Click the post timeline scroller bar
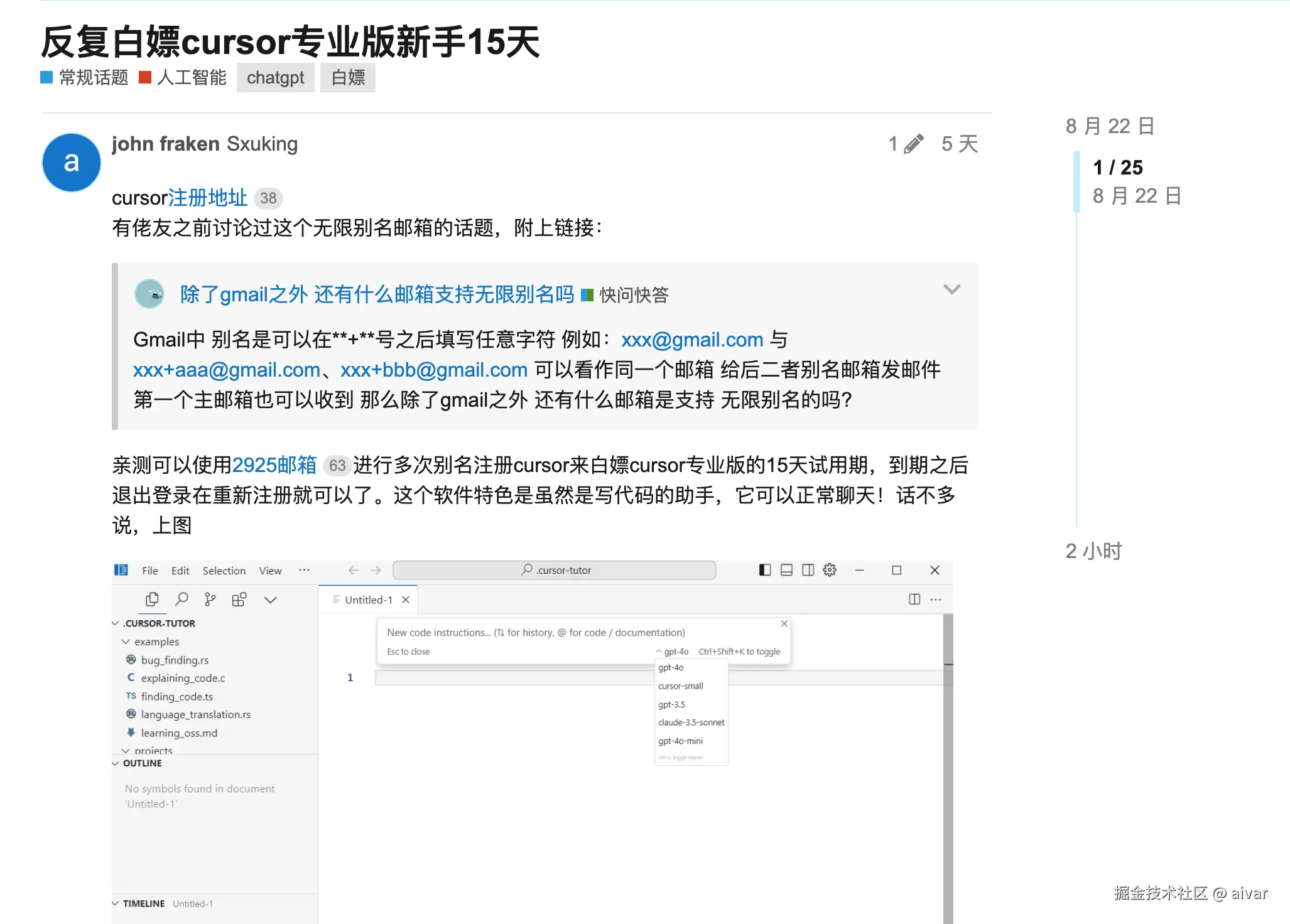 [1076, 182]
